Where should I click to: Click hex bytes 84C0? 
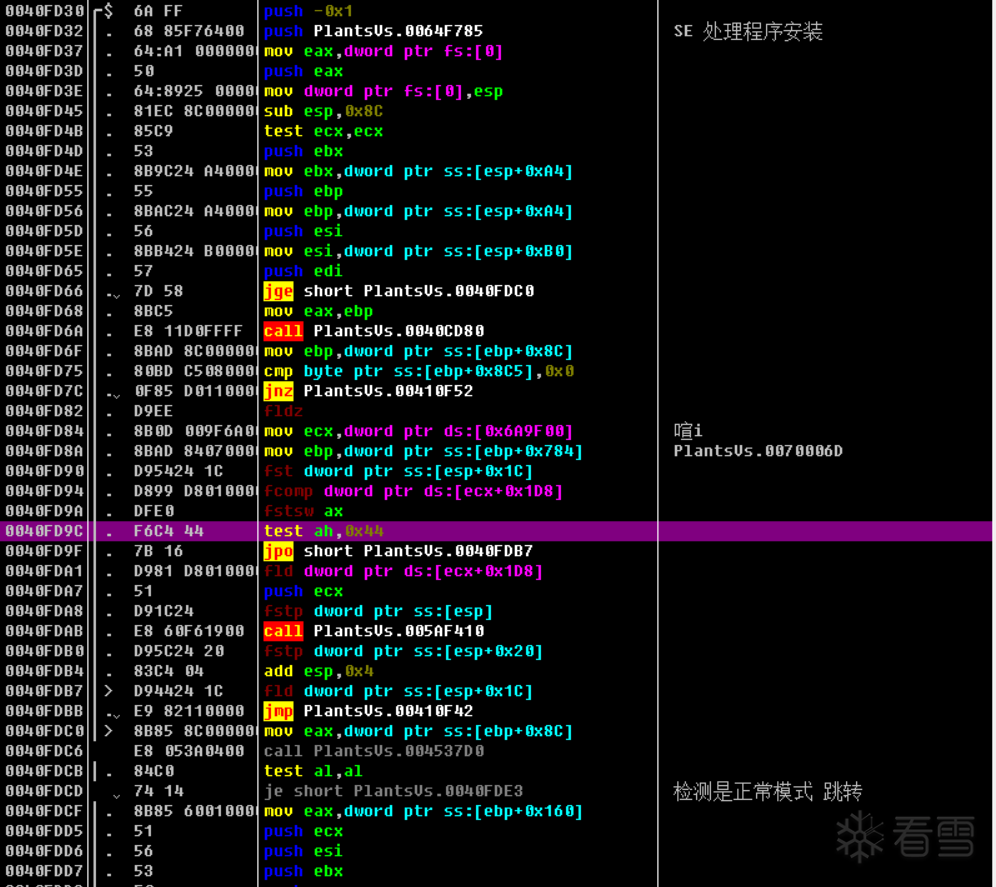tap(153, 771)
